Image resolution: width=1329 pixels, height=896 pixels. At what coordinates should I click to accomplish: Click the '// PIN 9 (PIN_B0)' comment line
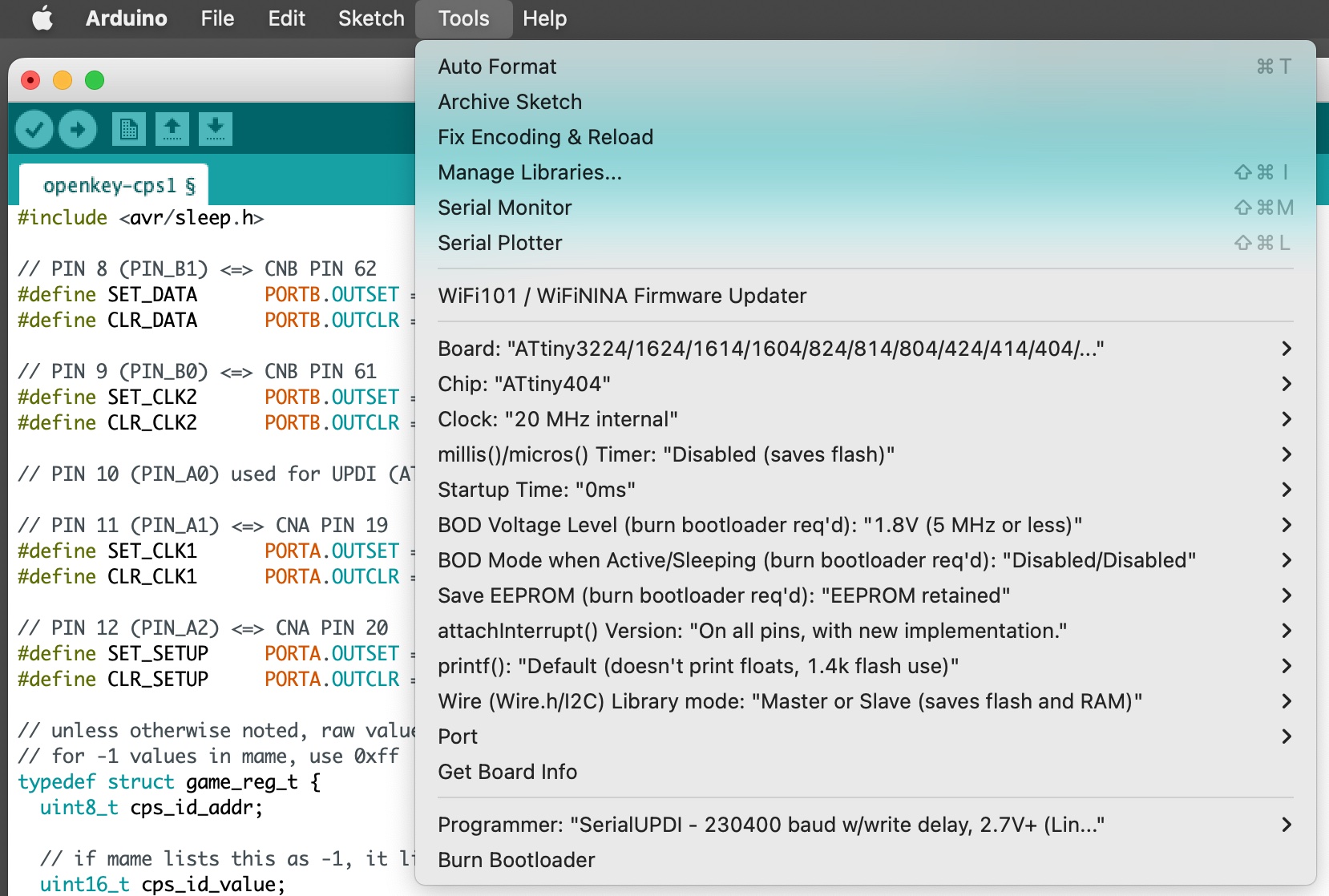click(x=197, y=372)
